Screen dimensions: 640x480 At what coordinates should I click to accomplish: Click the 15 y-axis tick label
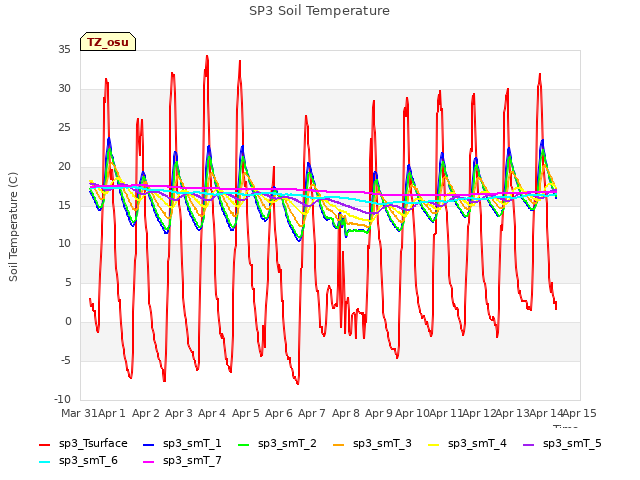(64, 205)
